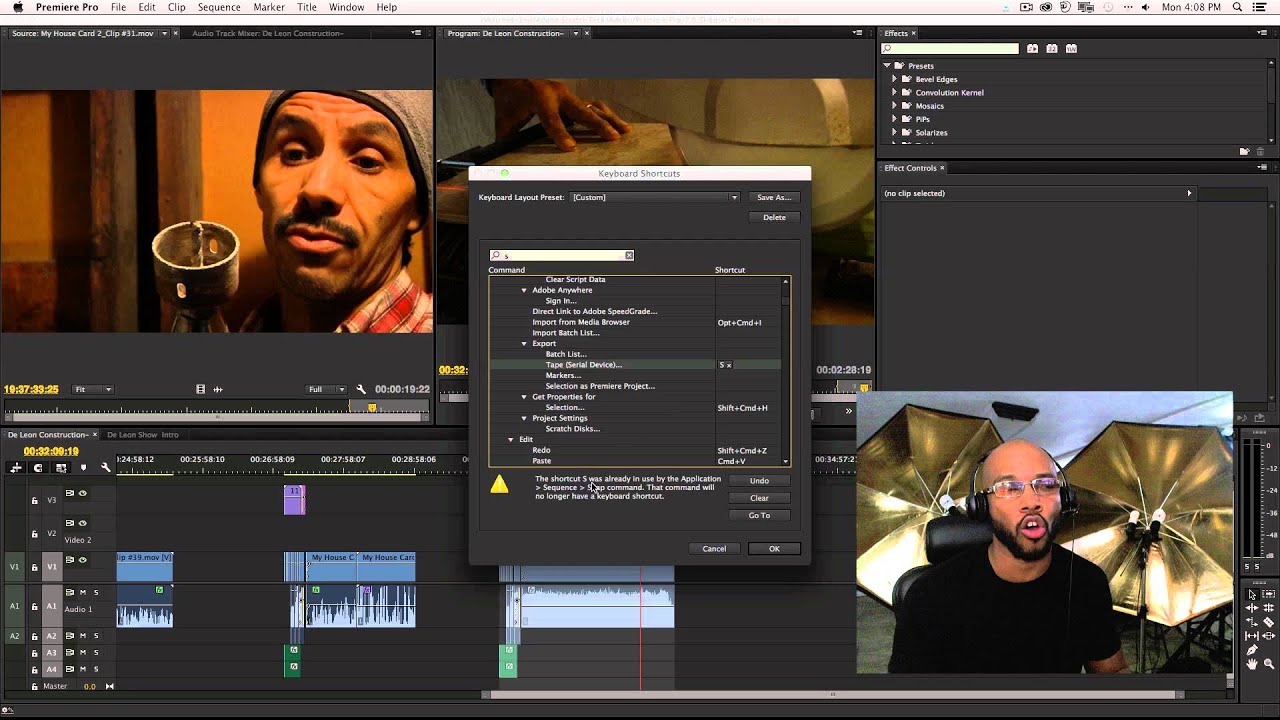1280x720 pixels.
Task: Switch to De Leon Show Intro sequence tab
Action: (x=143, y=435)
